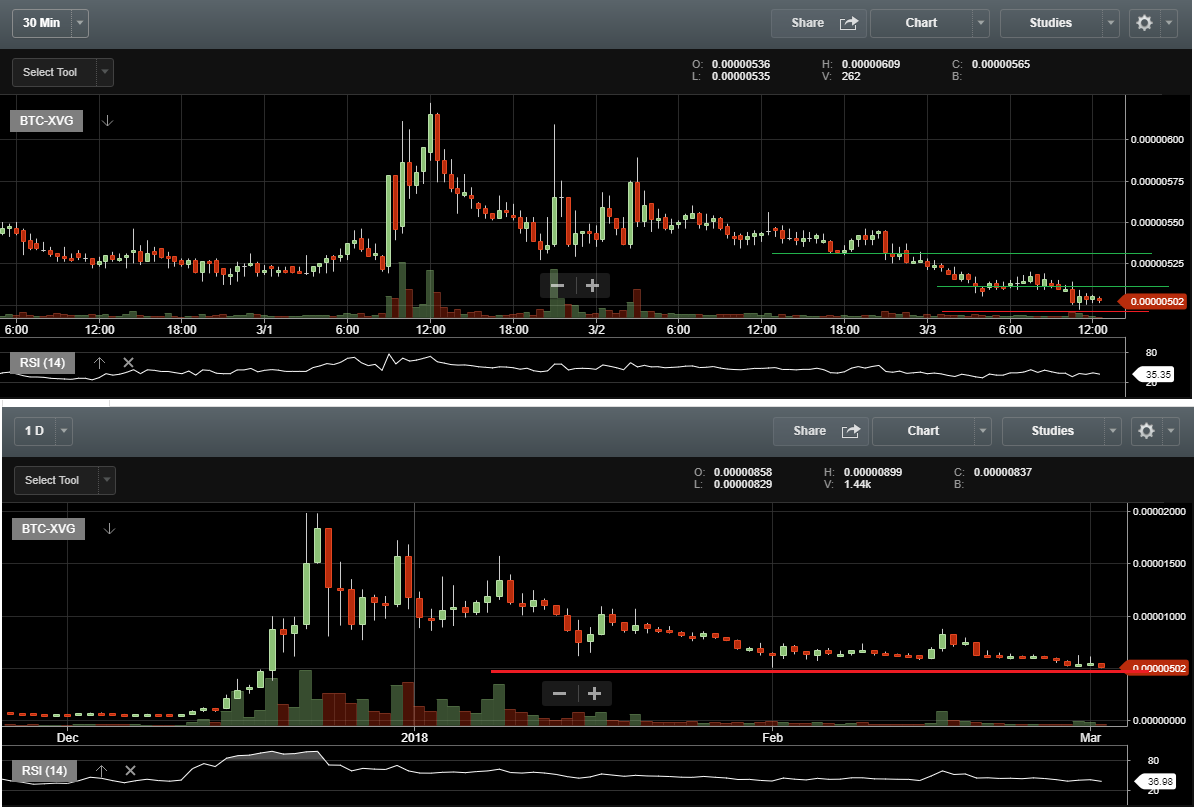
Task: Click the Feb label on 1 D time axis
Action: point(772,737)
